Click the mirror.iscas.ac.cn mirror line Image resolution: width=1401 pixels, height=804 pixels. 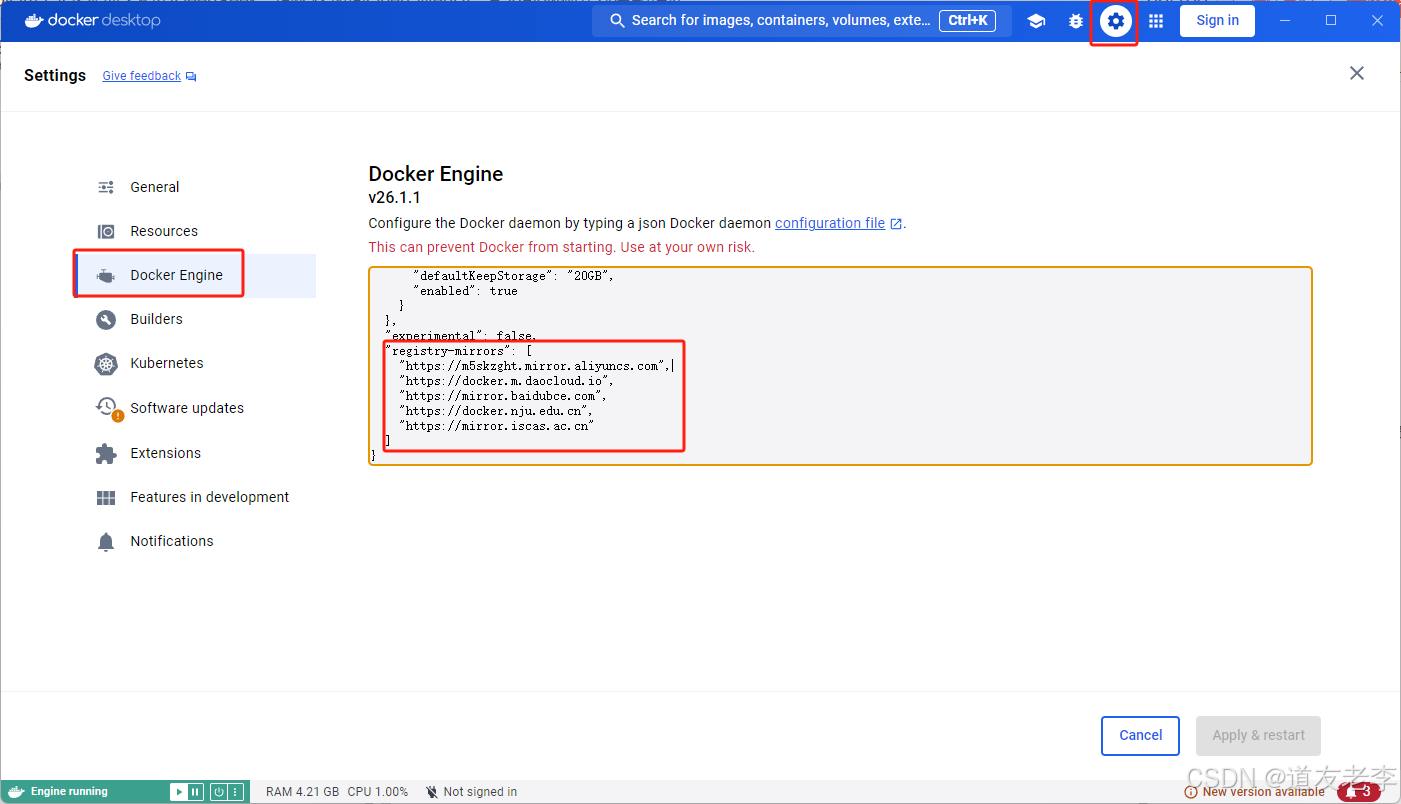[497, 426]
